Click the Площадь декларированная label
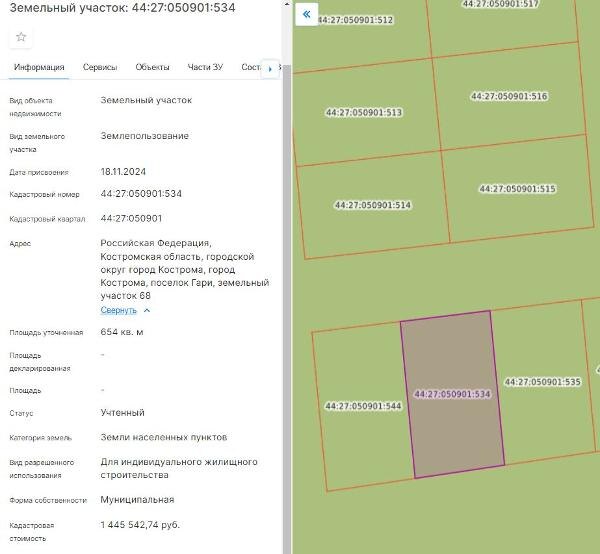The height and width of the screenshot is (554, 600). pos(40,362)
